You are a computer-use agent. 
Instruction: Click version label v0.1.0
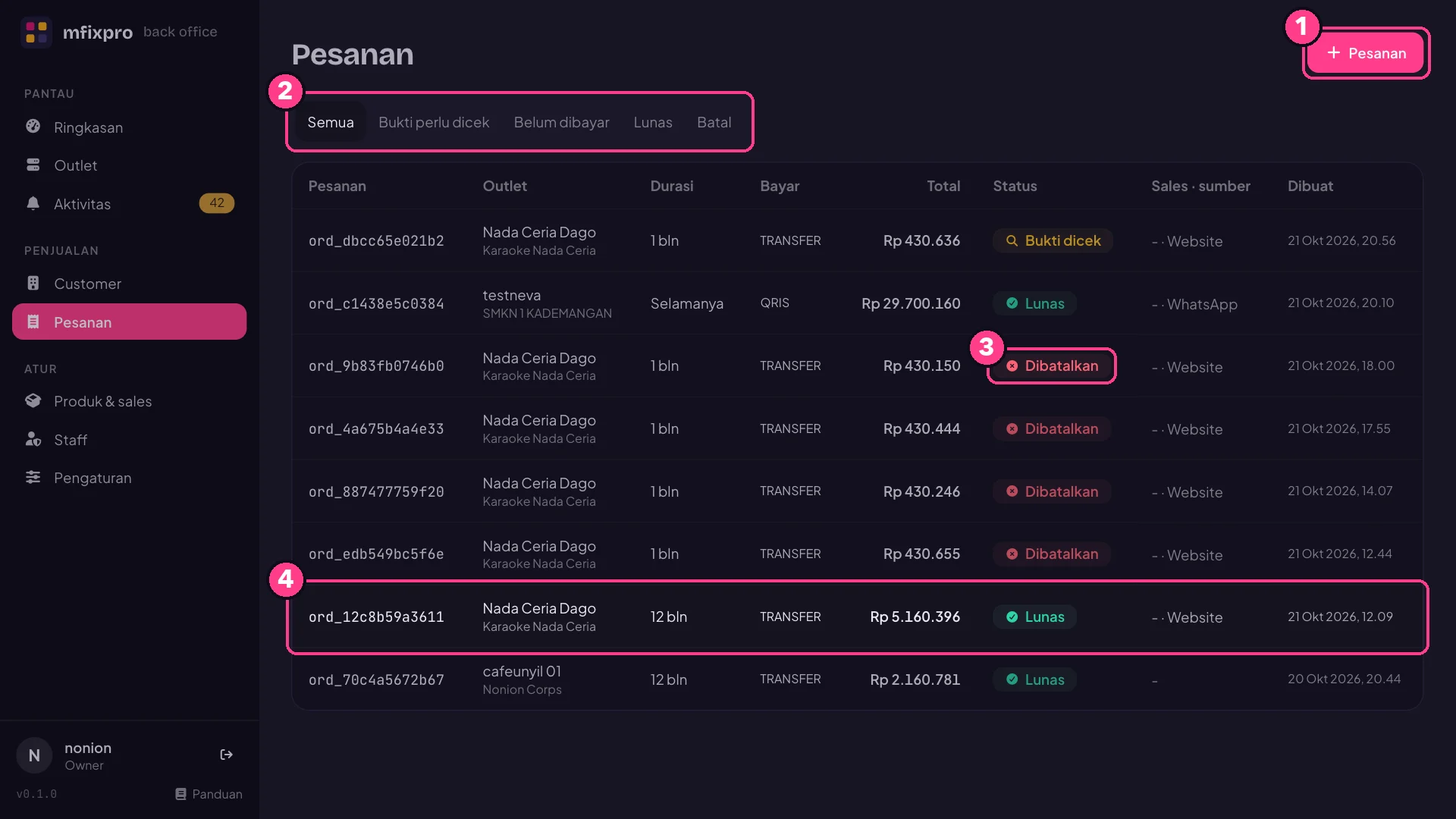pos(36,794)
